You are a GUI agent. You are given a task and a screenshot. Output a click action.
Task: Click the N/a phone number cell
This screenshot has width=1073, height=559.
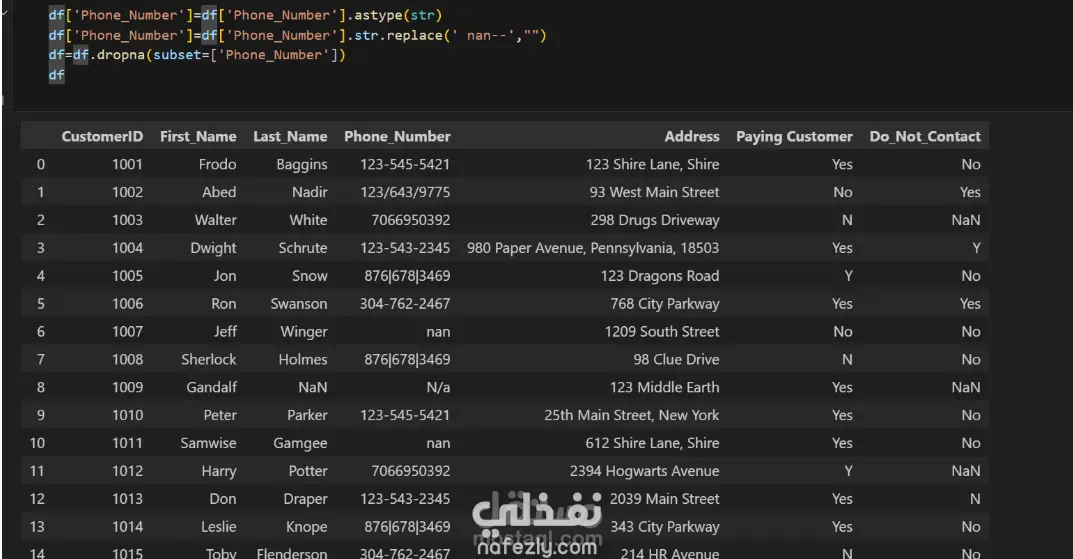[438, 387]
